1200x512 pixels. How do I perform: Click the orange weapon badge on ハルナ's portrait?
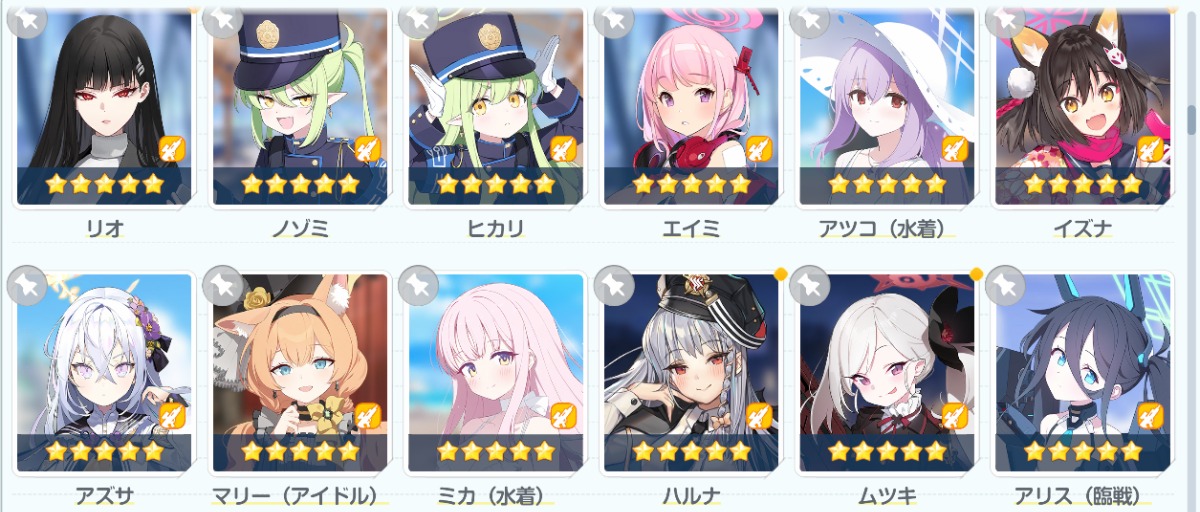tap(760, 416)
